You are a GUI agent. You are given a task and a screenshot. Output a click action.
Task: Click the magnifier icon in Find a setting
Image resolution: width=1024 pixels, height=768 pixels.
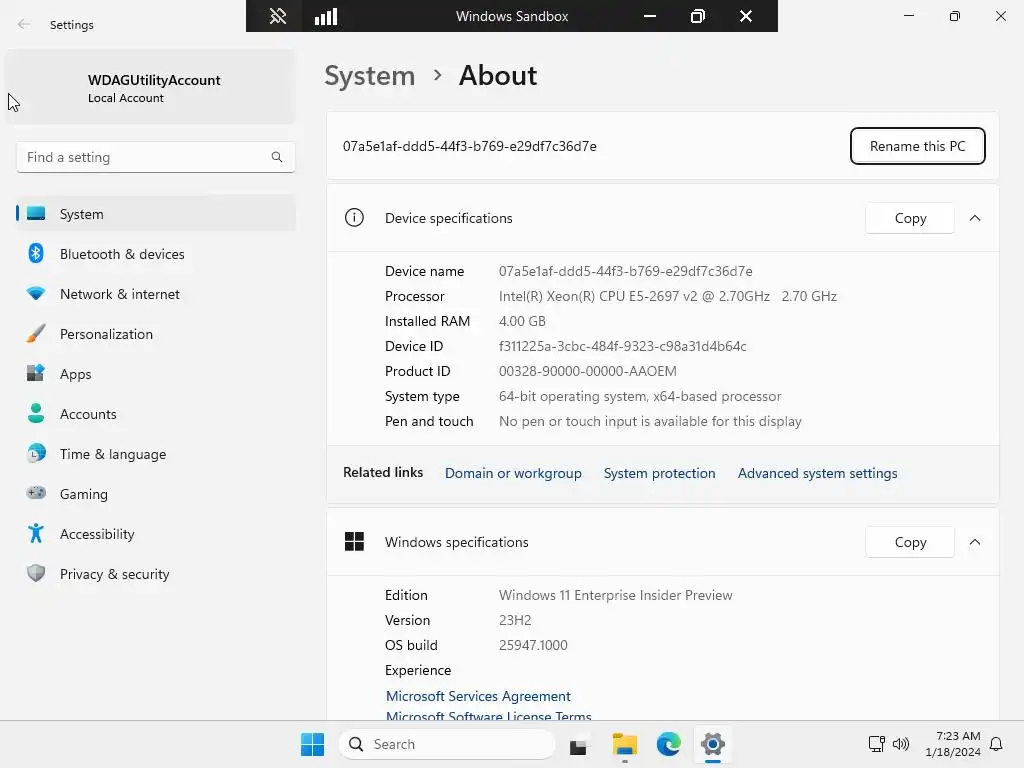click(x=277, y=157)
